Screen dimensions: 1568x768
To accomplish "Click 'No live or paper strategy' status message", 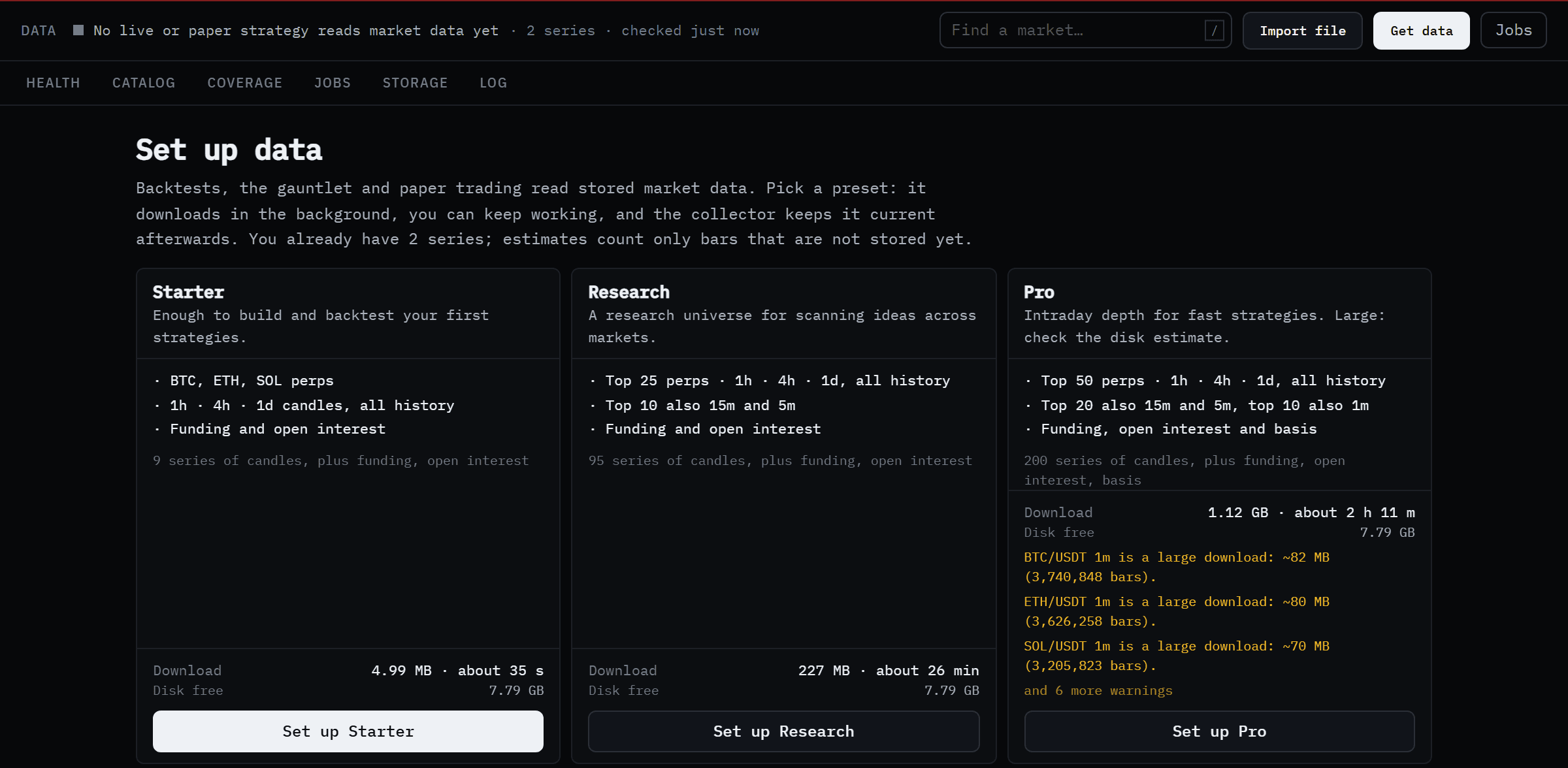I will click(x=296, y=31).
